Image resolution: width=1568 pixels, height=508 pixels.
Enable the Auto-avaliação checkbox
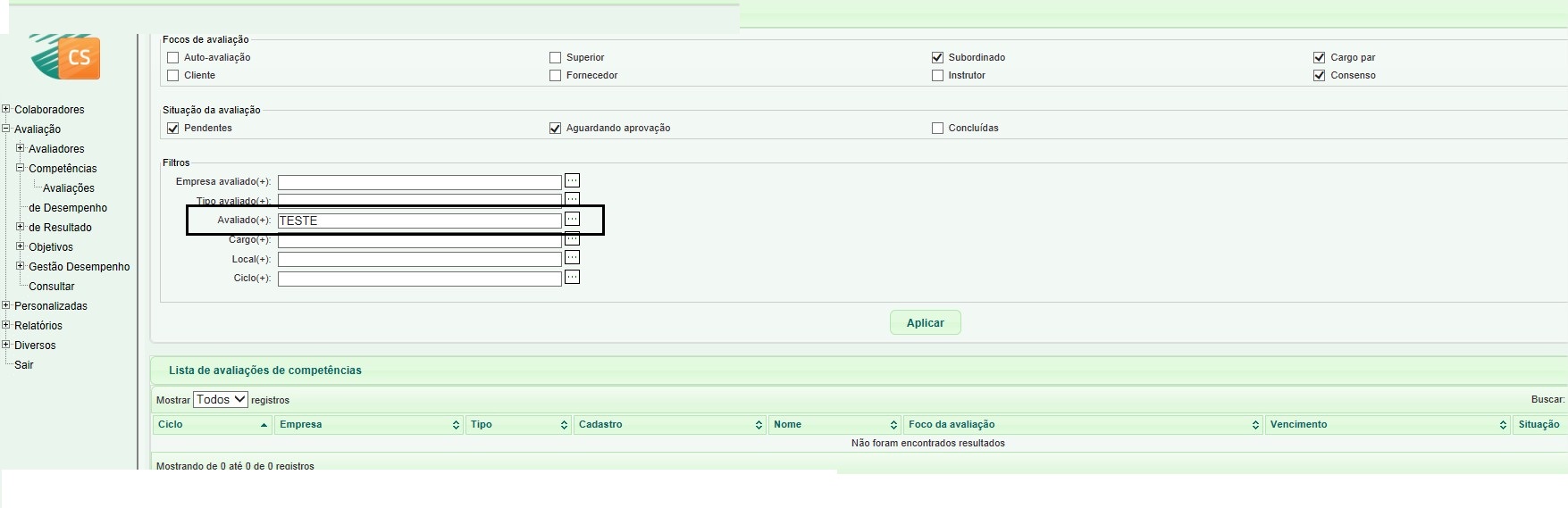[173, 58]
